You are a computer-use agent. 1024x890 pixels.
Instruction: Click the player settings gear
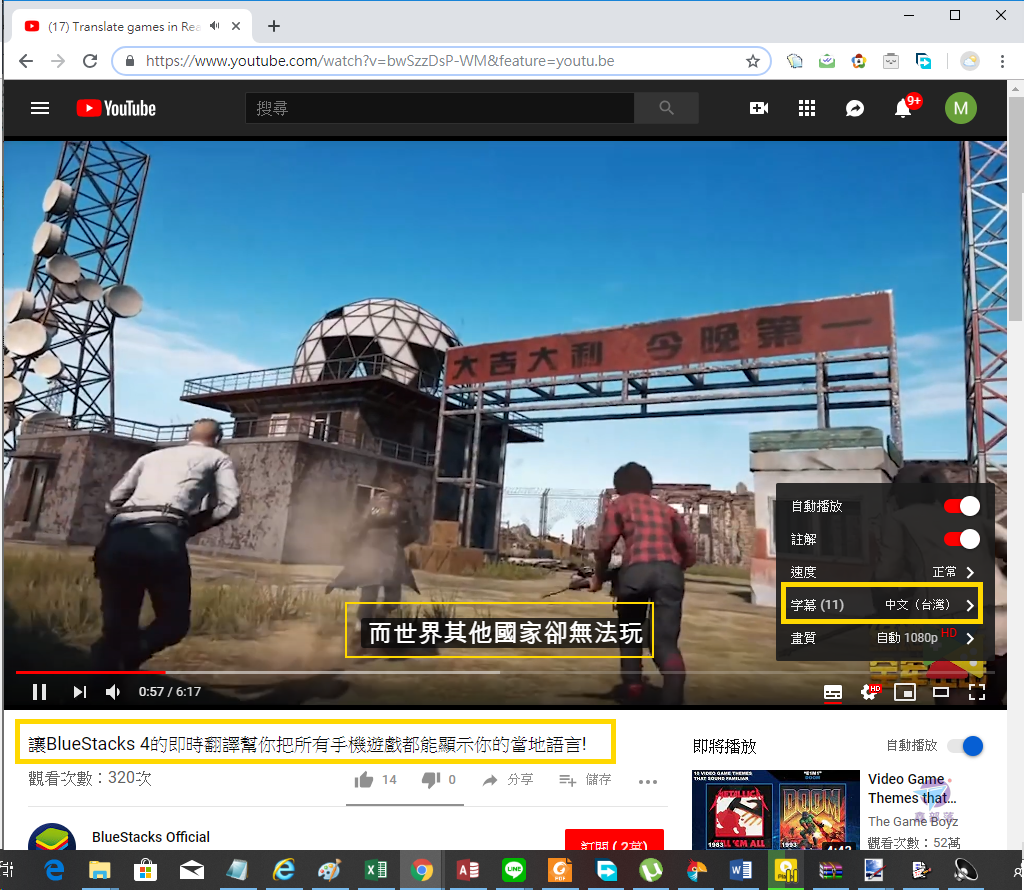(x=869, y=692)
